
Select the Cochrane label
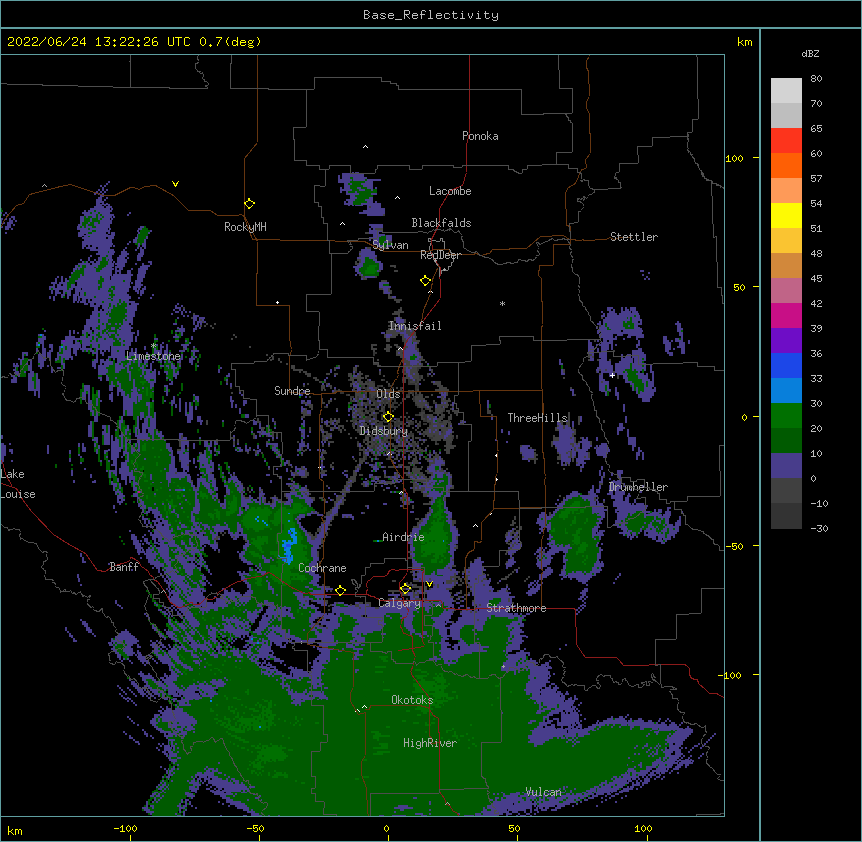tap(322, 568)
